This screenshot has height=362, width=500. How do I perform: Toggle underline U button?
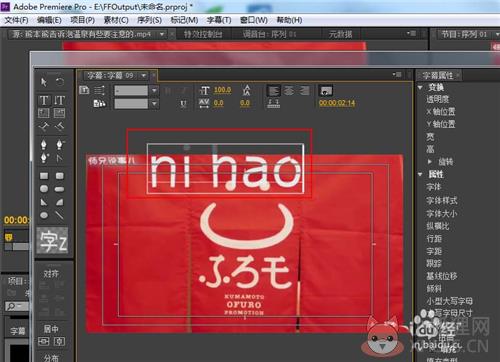pyautogui.click(x=183, y=104)
